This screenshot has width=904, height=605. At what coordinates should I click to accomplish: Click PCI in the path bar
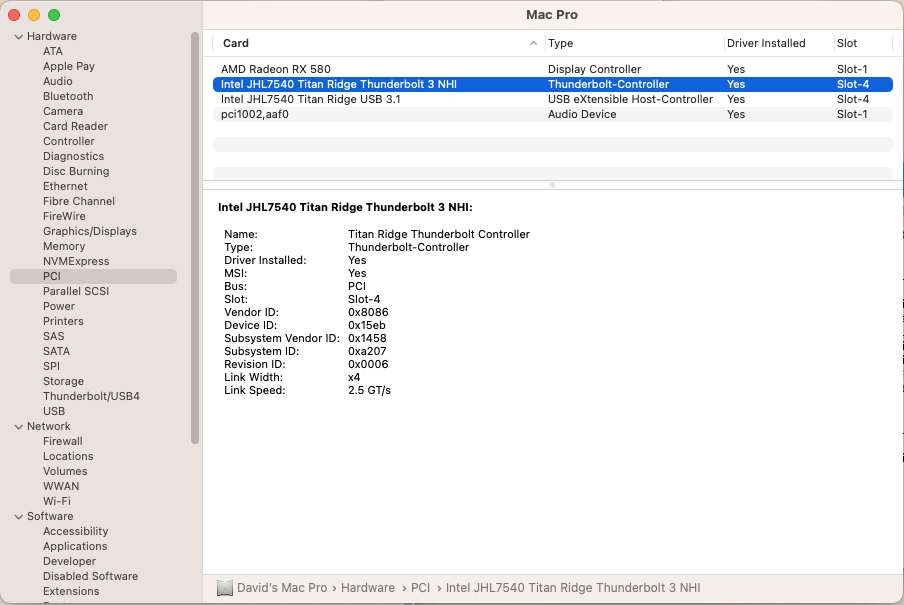(420, 588)
